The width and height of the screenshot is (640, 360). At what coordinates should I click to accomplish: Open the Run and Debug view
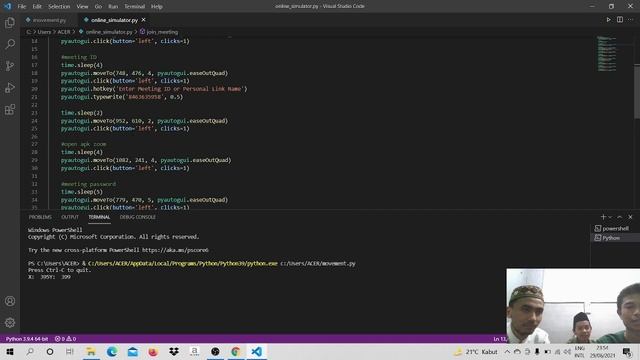tap(10, 87)
